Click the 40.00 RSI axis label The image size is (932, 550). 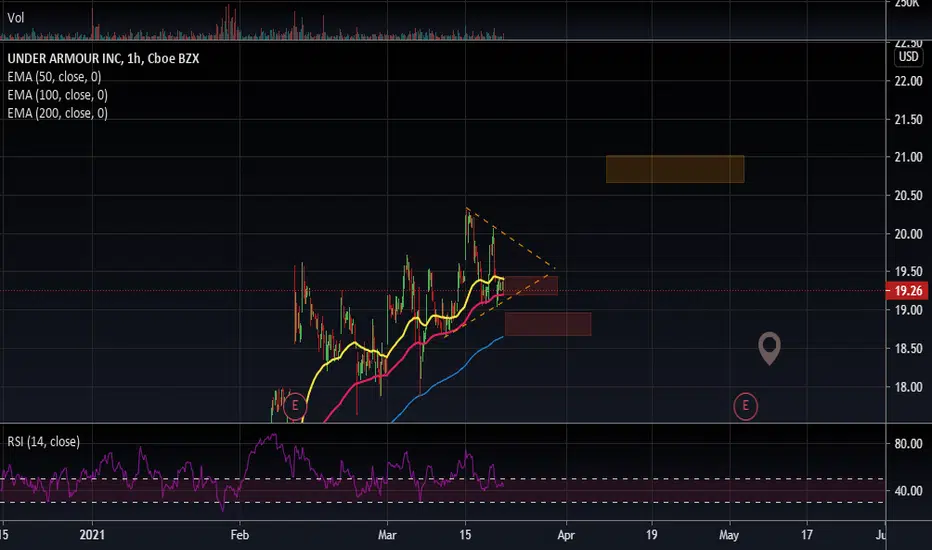908,491
